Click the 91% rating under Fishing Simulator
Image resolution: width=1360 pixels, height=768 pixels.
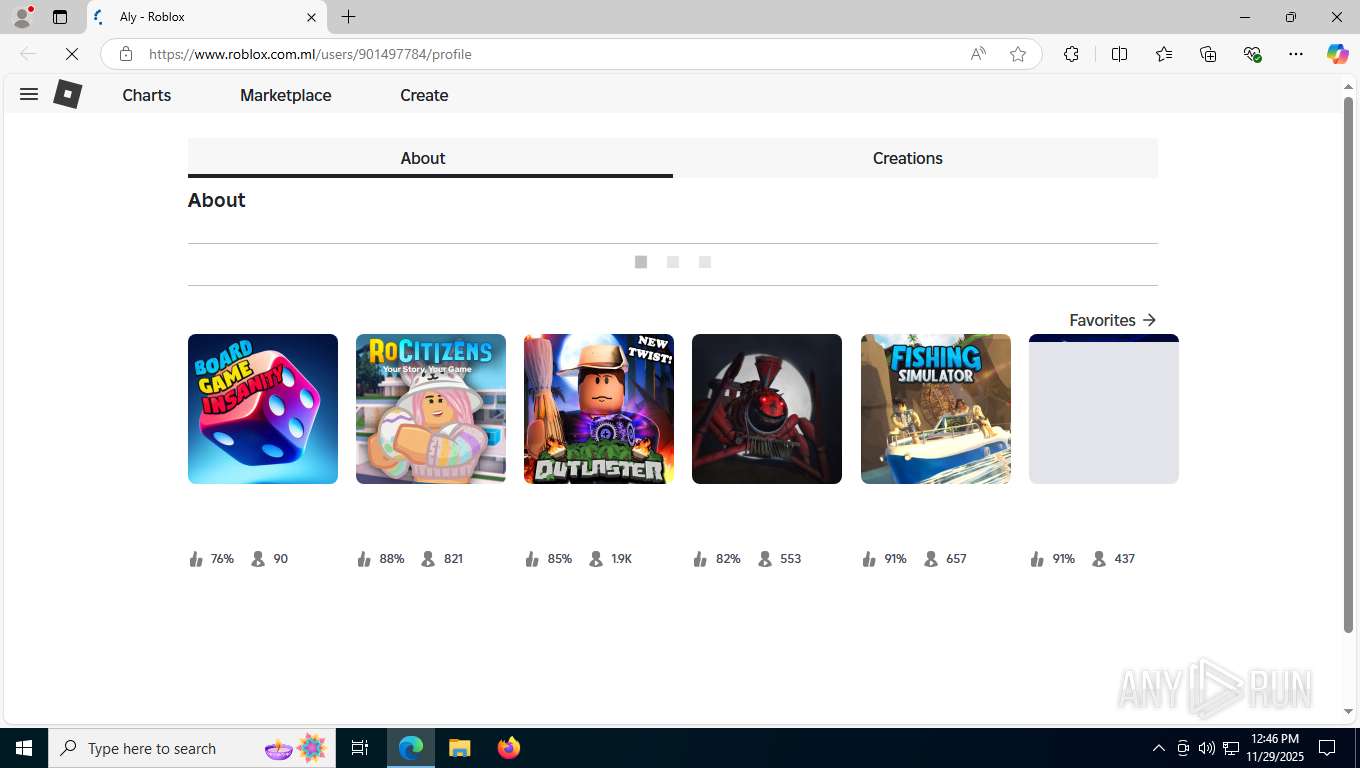tap(895, 559)
